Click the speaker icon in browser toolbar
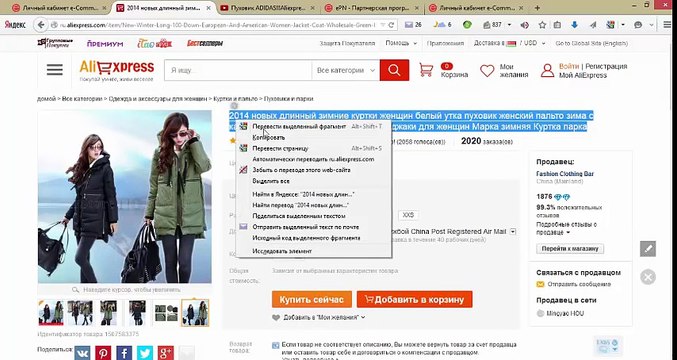Screen dimensions: 677x360 525,25
